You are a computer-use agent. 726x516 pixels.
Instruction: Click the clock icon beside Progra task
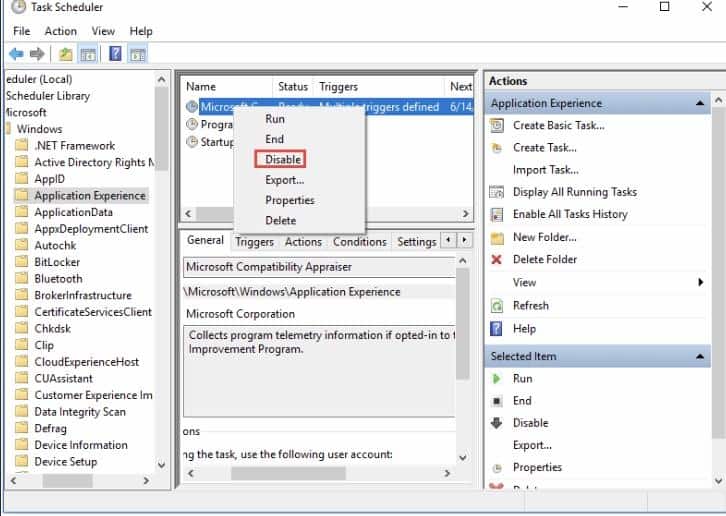[192, 124]
